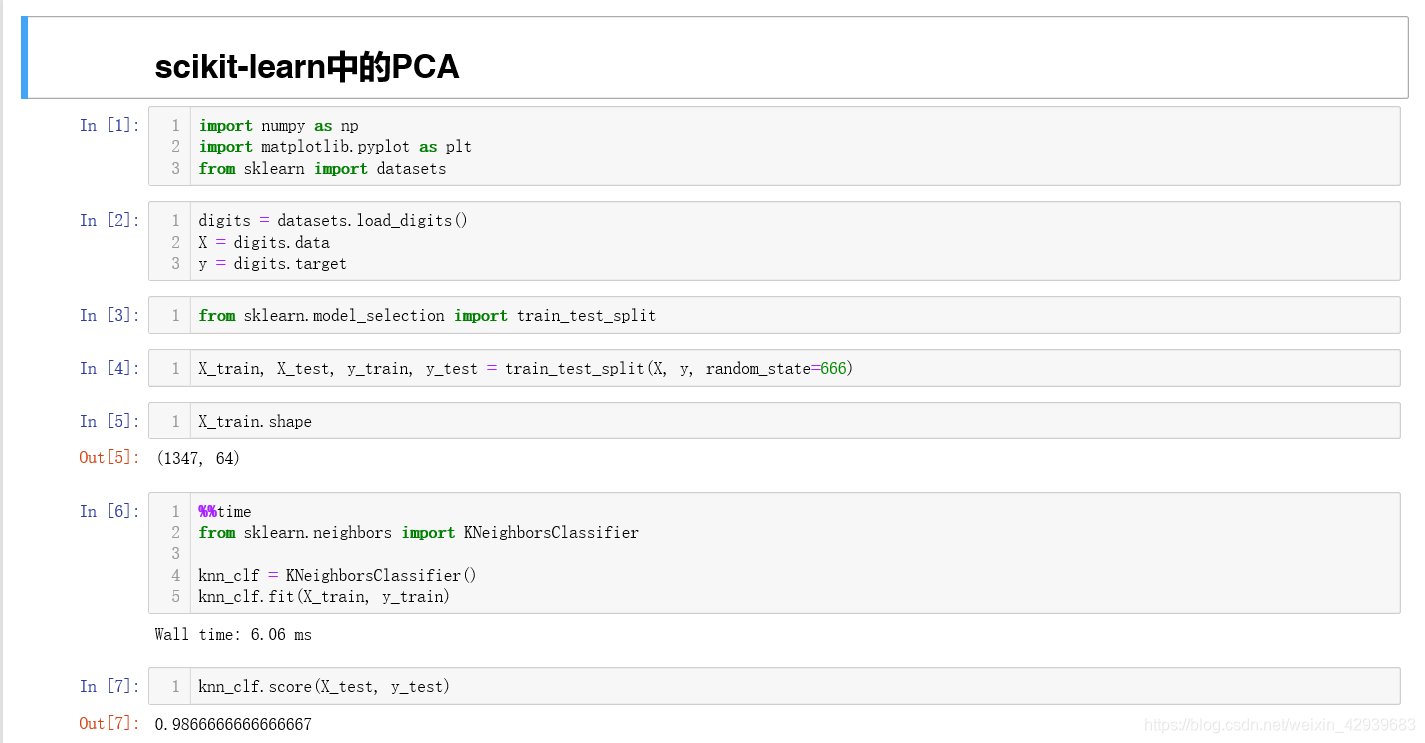Viewport: 1425px width, 743px height.
Task: Click the 'digits = datasets.load_digits()' line
Action: click(333, 221)
